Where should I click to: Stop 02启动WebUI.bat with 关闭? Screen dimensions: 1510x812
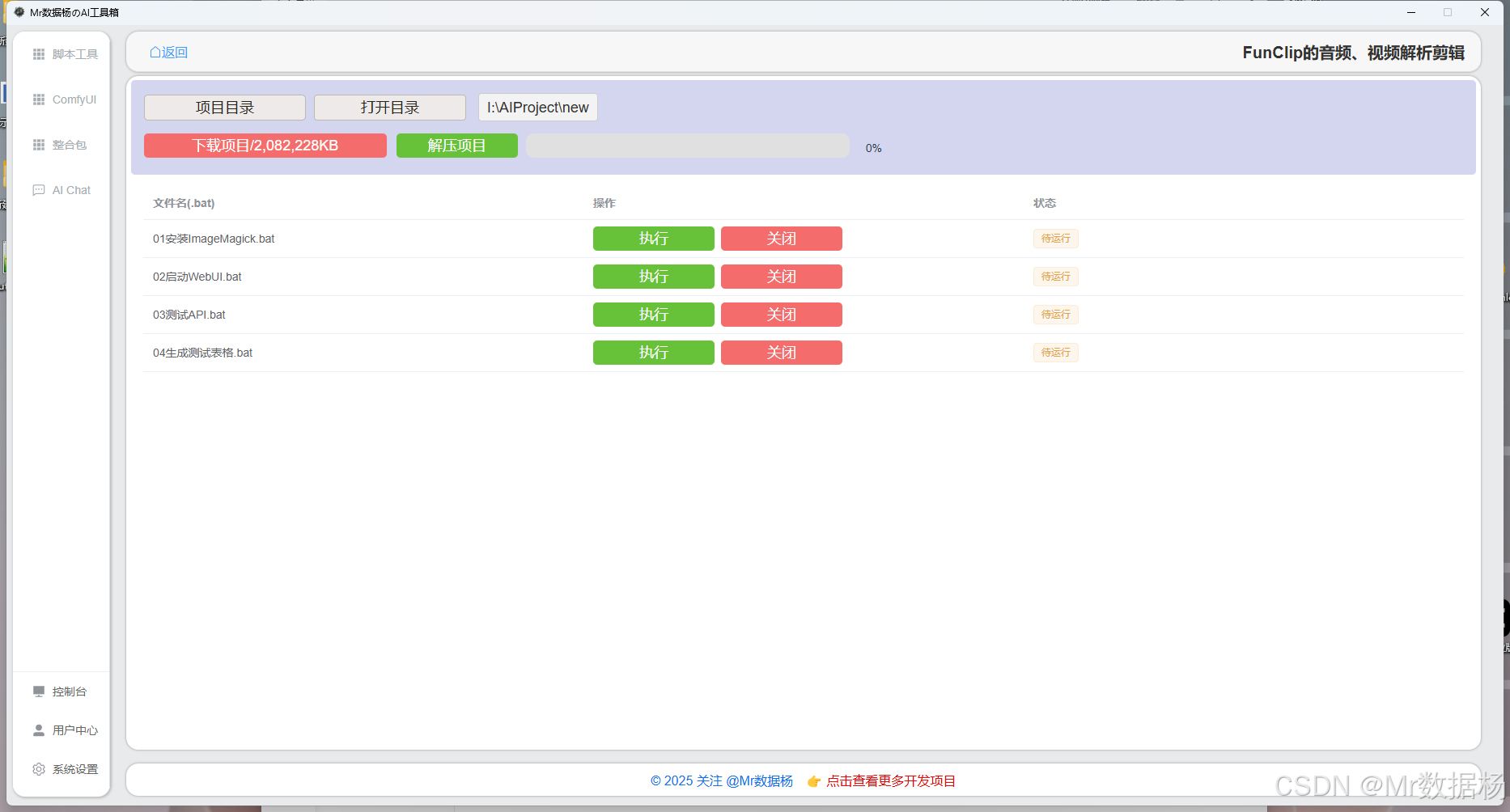782,277
